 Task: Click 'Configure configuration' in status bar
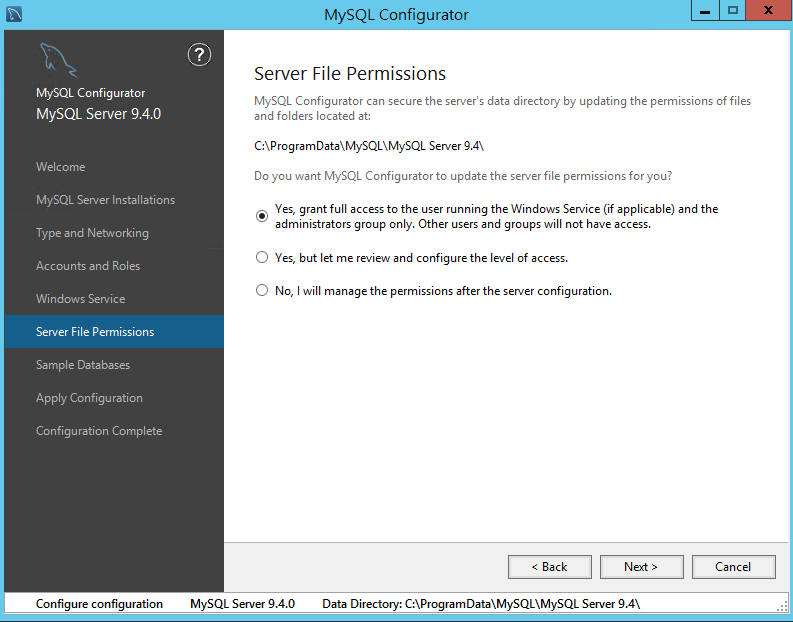(x=99, y=604)
